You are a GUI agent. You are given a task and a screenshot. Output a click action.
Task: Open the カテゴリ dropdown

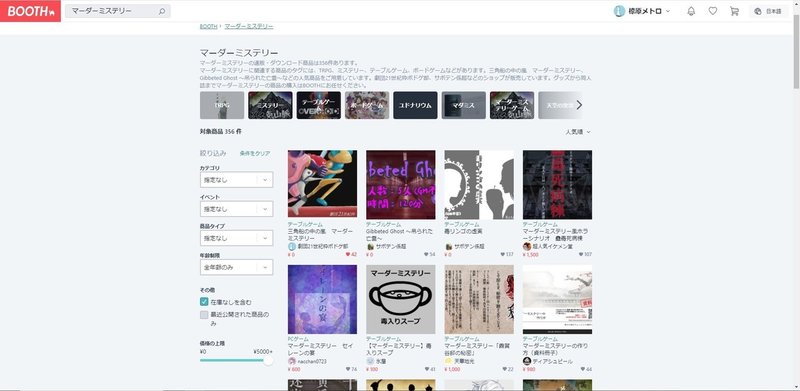pyautogui.click(x=236, y=180)
